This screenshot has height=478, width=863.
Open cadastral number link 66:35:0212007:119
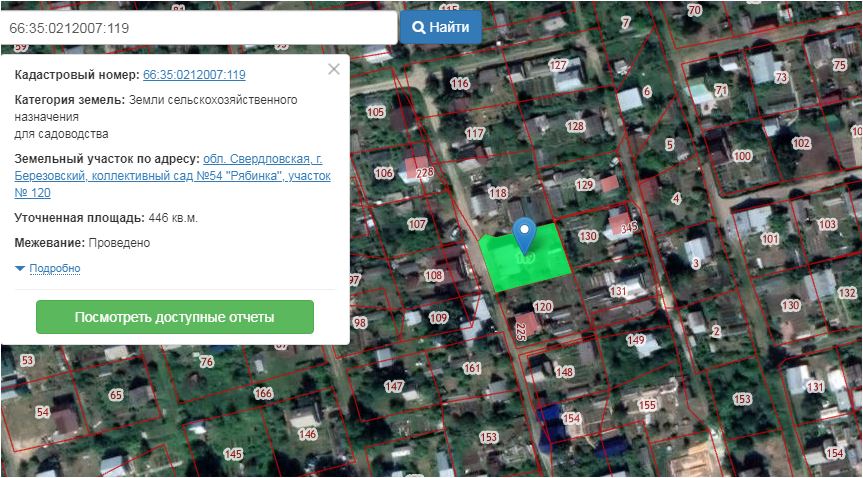point(194,75)
